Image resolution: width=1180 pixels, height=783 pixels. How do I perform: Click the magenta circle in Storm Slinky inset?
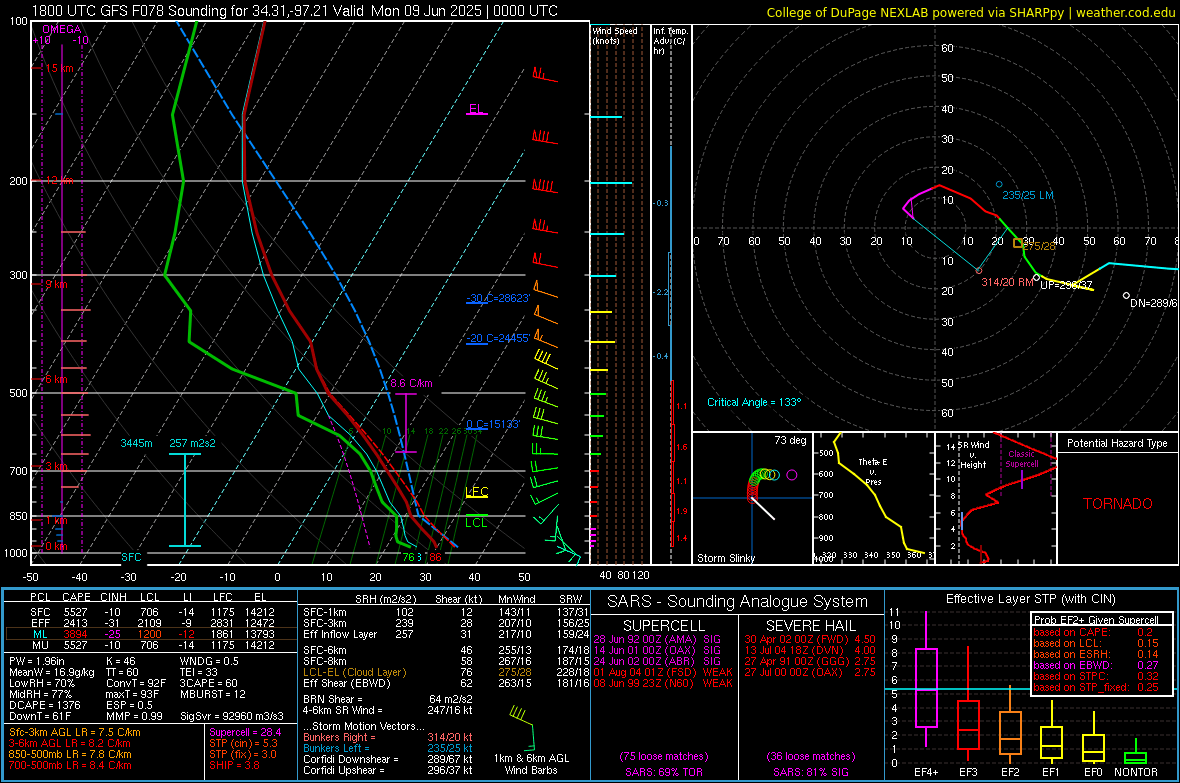[x=792, y=475]
